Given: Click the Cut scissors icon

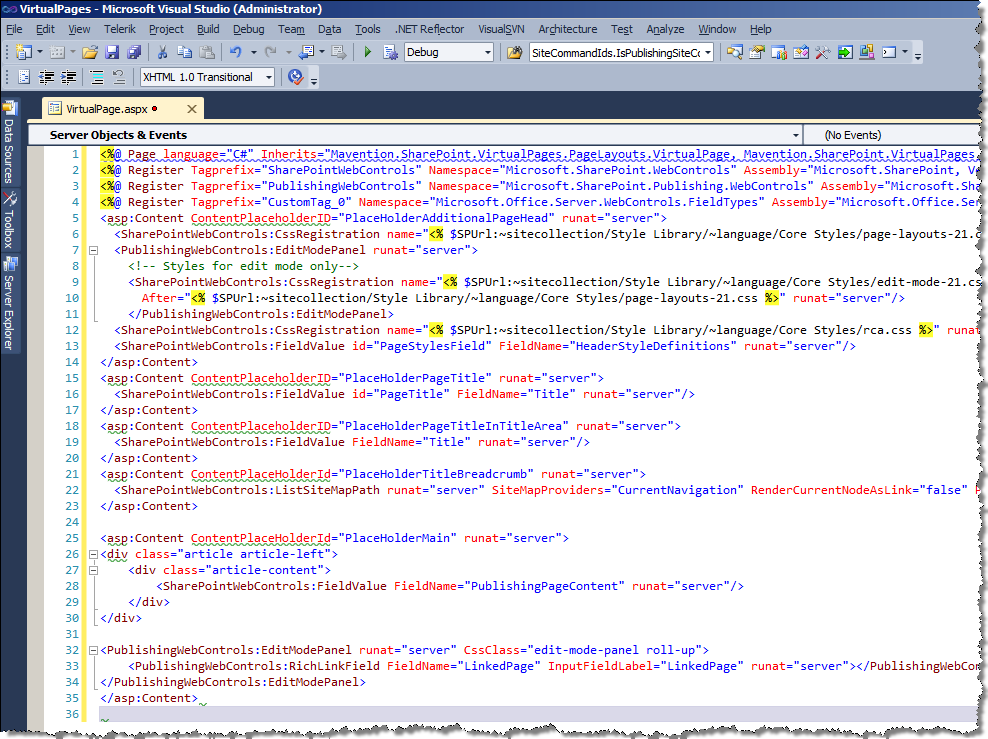Looking at the screenshot, I should tap(162, 52).
